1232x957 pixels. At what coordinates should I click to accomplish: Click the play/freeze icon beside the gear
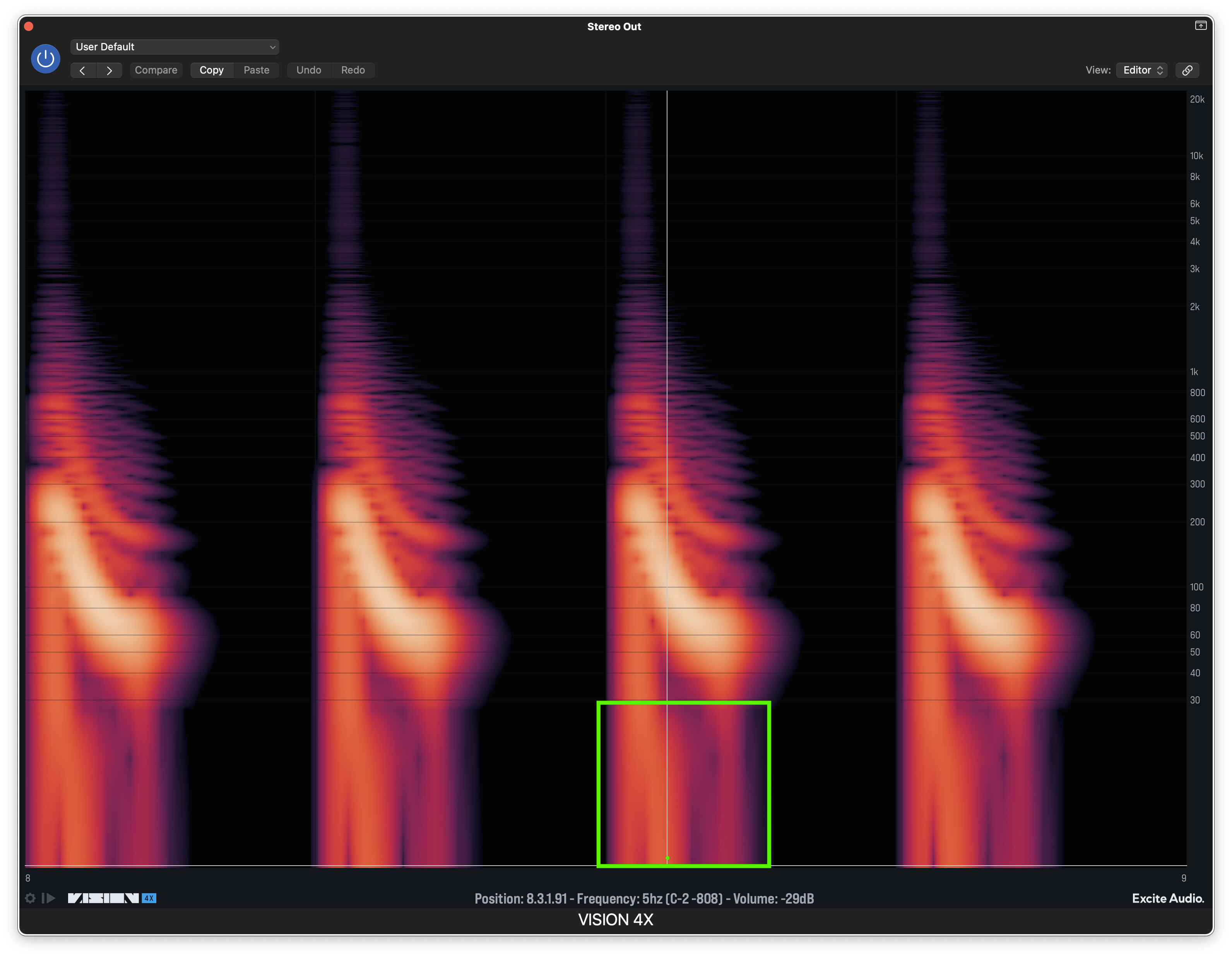49,898
